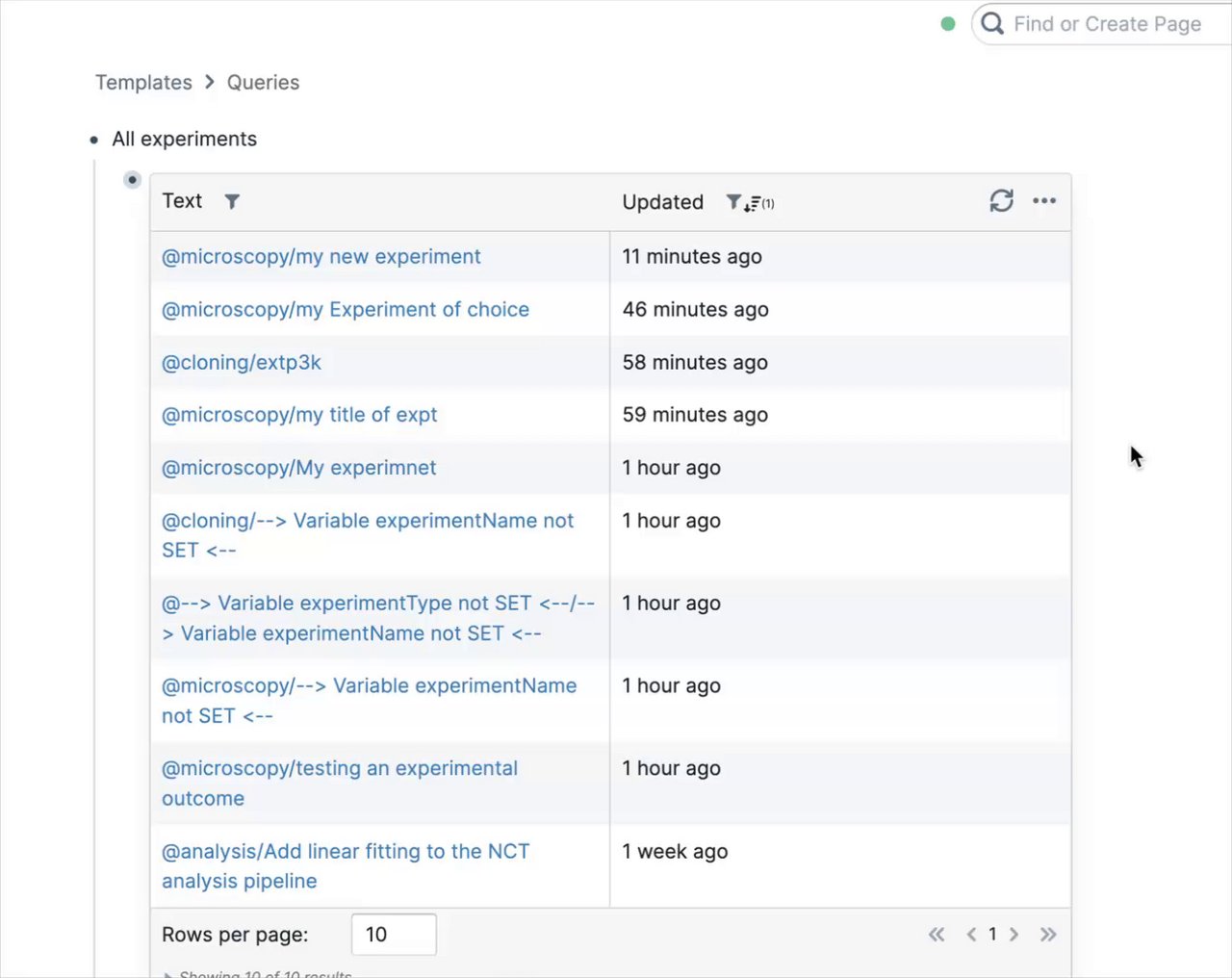Viewport: 1232px width, 978px height.
Task: Open the @cloning/extp3k page link
Action: pos(241,363)
